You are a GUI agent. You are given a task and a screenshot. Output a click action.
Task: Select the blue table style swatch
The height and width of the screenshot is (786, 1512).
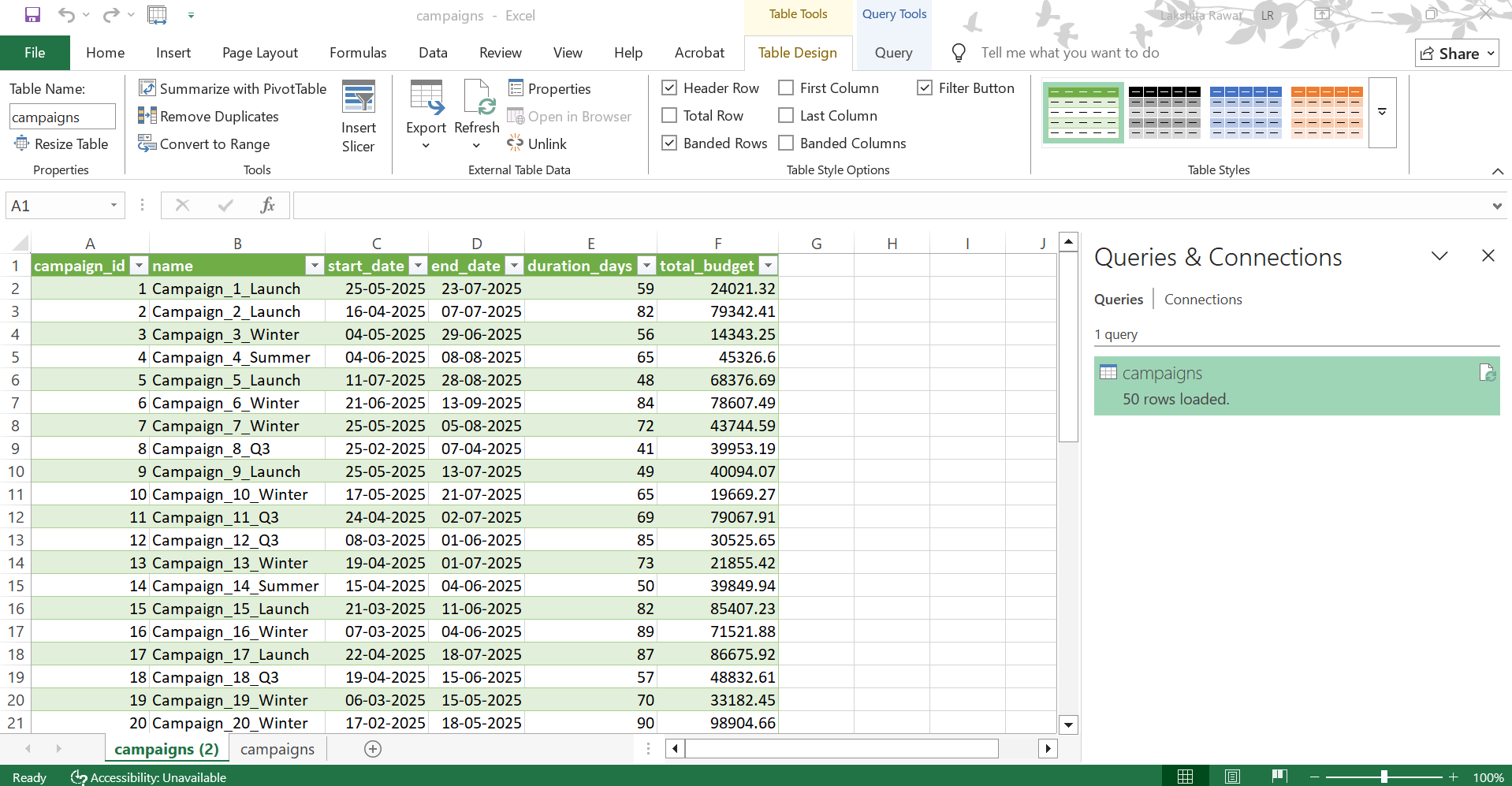[x=1246, y=113]
